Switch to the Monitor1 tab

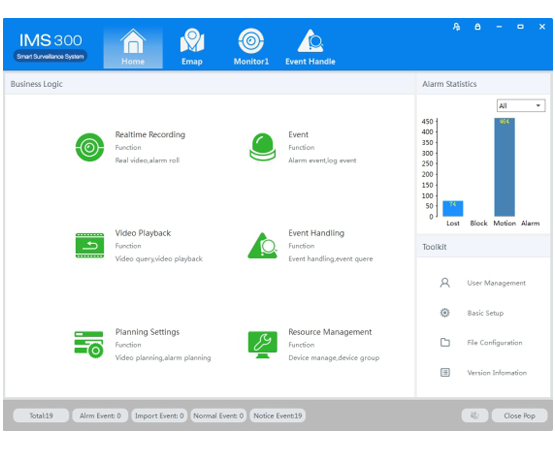pos(251,47)
